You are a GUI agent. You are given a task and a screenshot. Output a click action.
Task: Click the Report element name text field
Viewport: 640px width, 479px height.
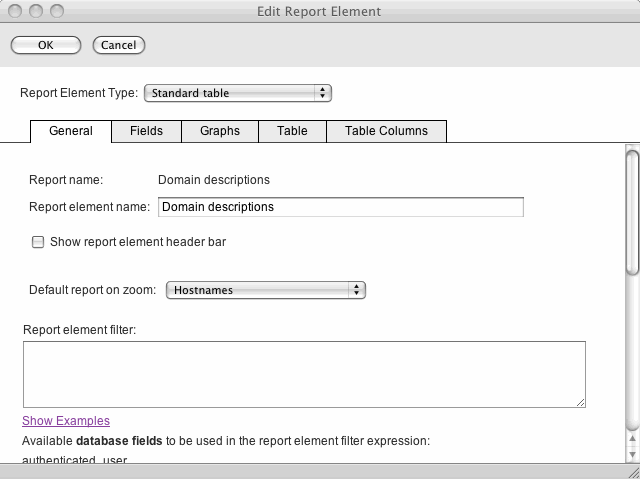point(340,207)
